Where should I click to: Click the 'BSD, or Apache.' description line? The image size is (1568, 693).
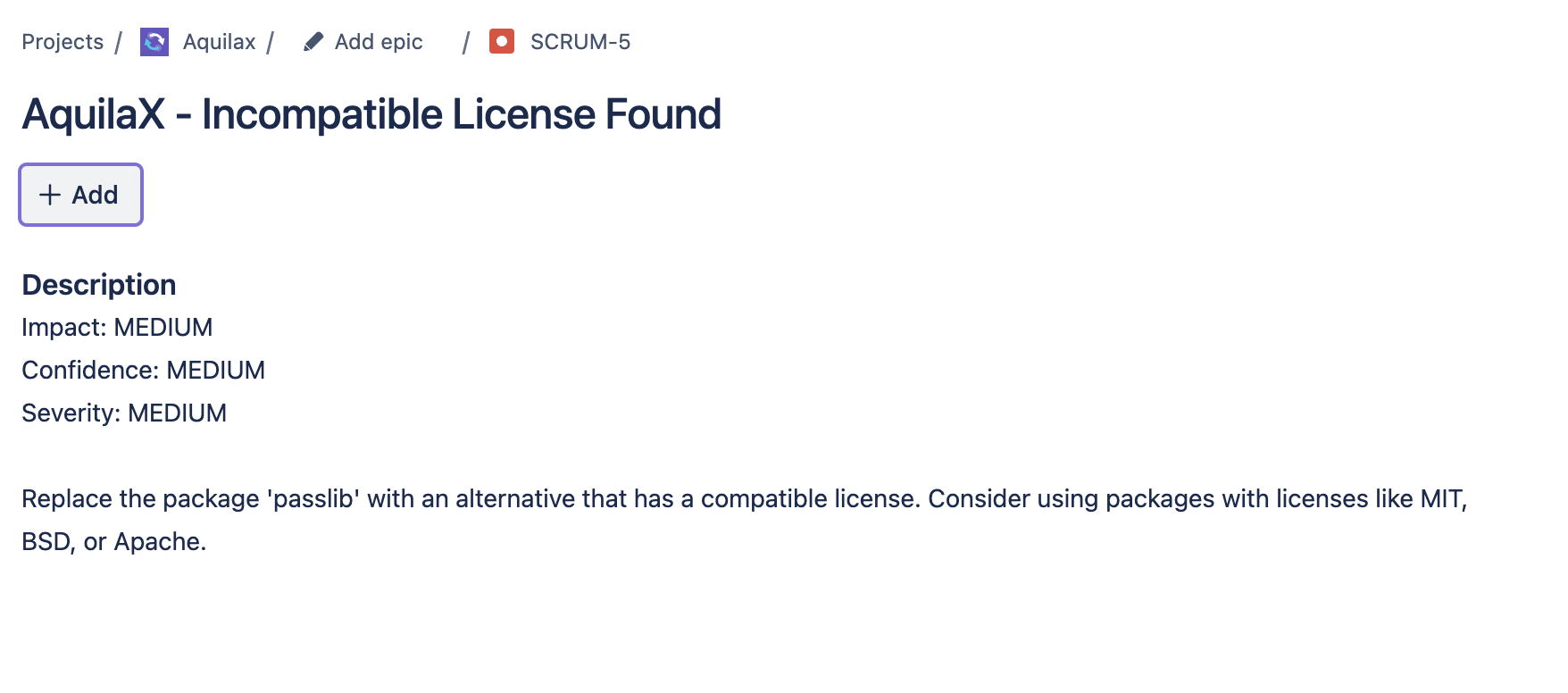click(x=114, y=542)
